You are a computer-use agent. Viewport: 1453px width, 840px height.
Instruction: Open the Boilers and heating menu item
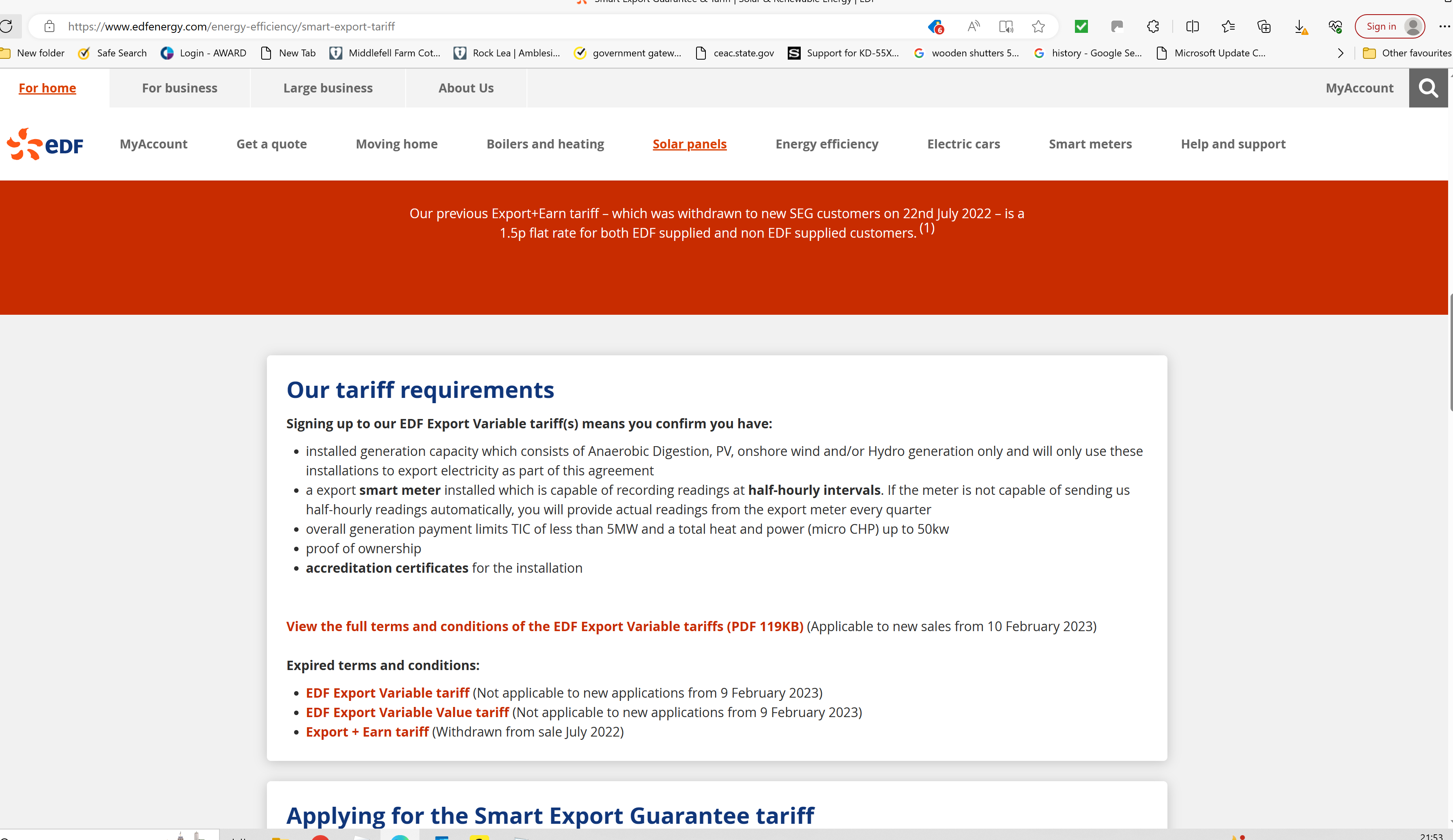click(546, 144)
